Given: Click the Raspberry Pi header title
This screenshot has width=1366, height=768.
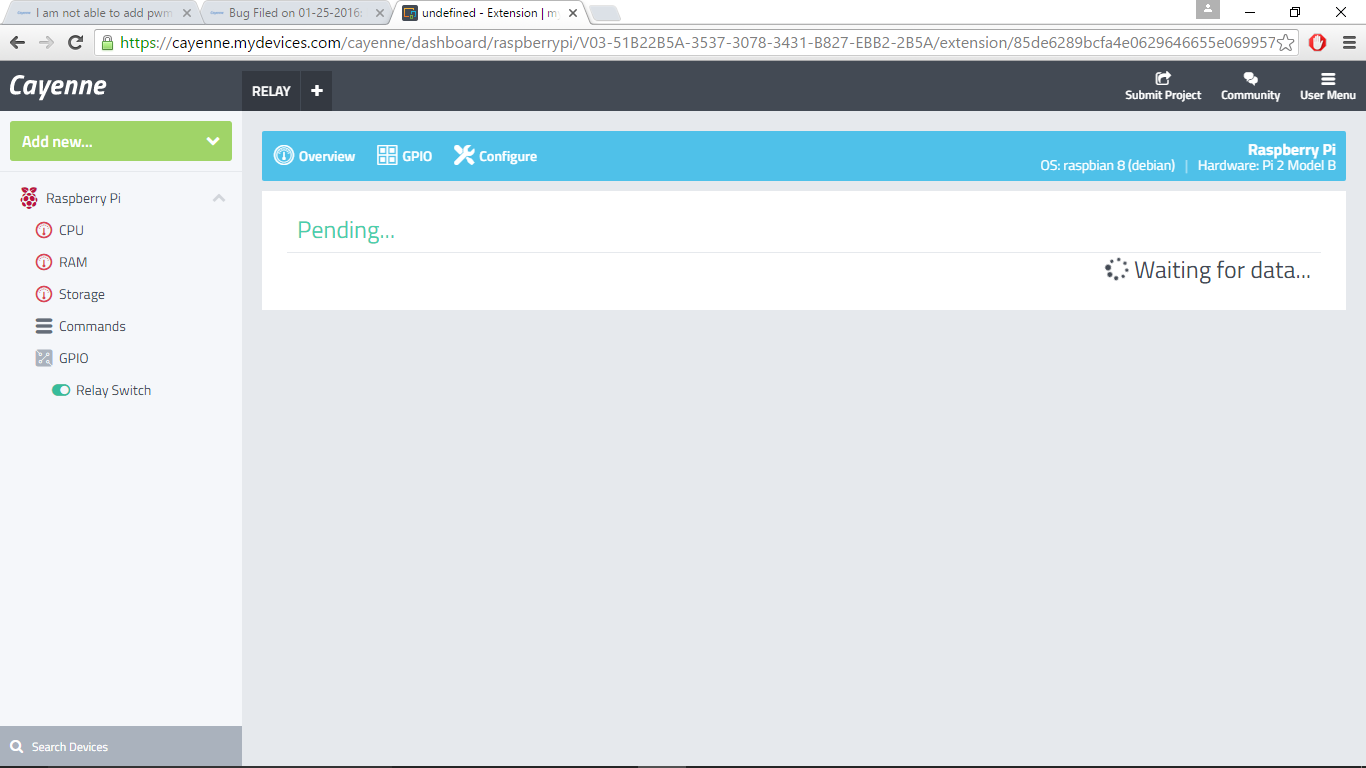Looking at the screenshot, I should [x=1292, y=150].
